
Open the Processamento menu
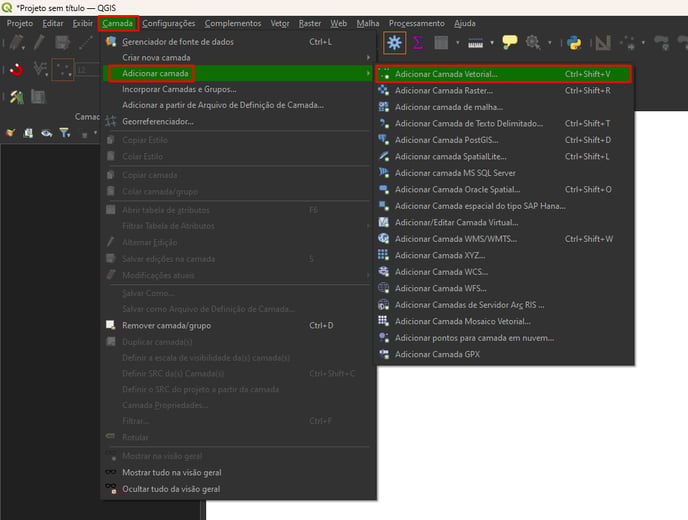click(416, 23)
